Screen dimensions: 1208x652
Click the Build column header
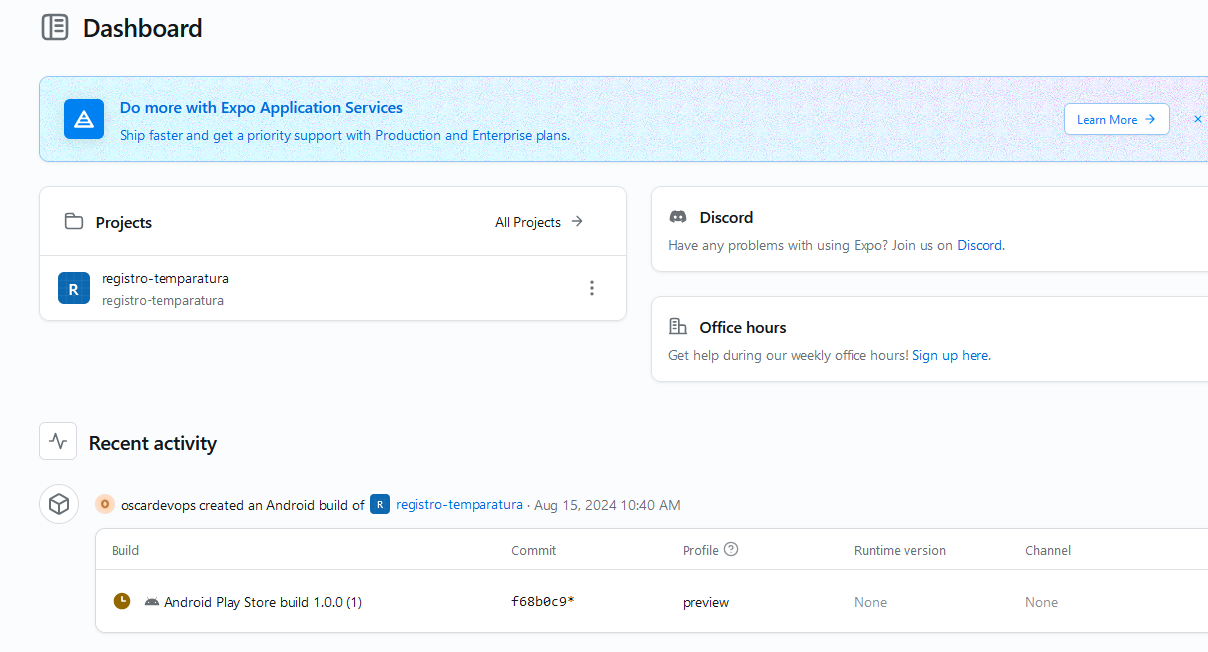pos(125,550)
